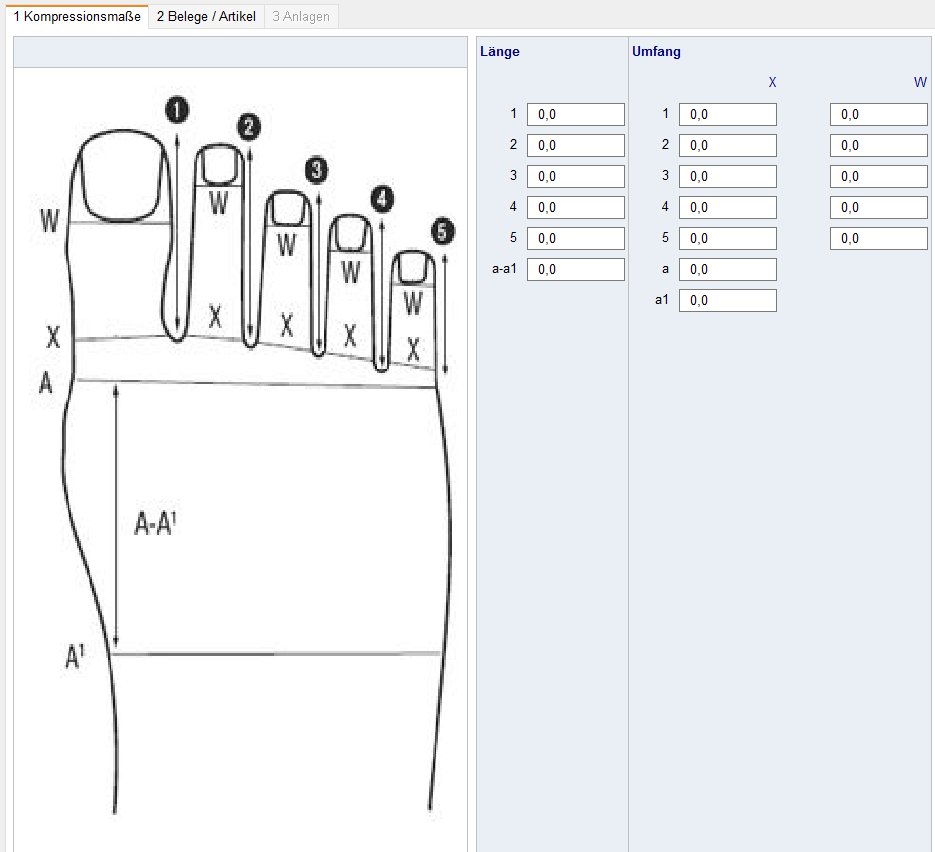Click the Umfang W field for row 5

[x=879, y=239]
